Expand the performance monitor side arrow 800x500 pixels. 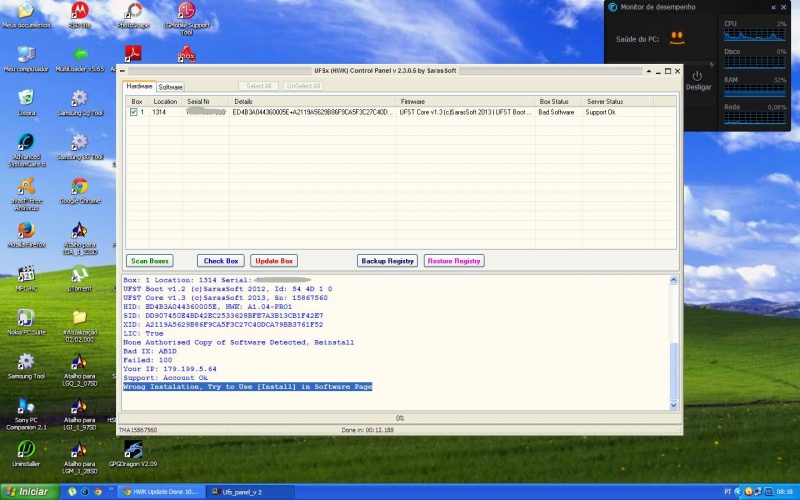[711, 65]
